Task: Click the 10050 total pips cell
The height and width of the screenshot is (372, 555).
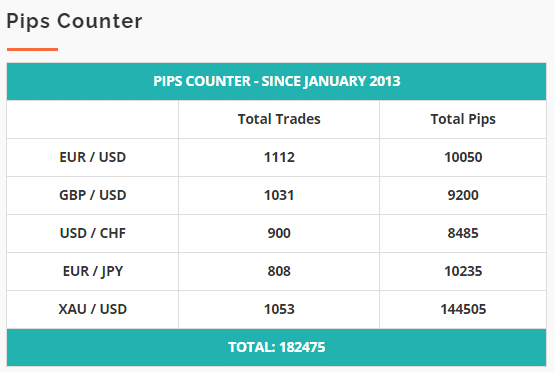Action: tap(463, 157)
